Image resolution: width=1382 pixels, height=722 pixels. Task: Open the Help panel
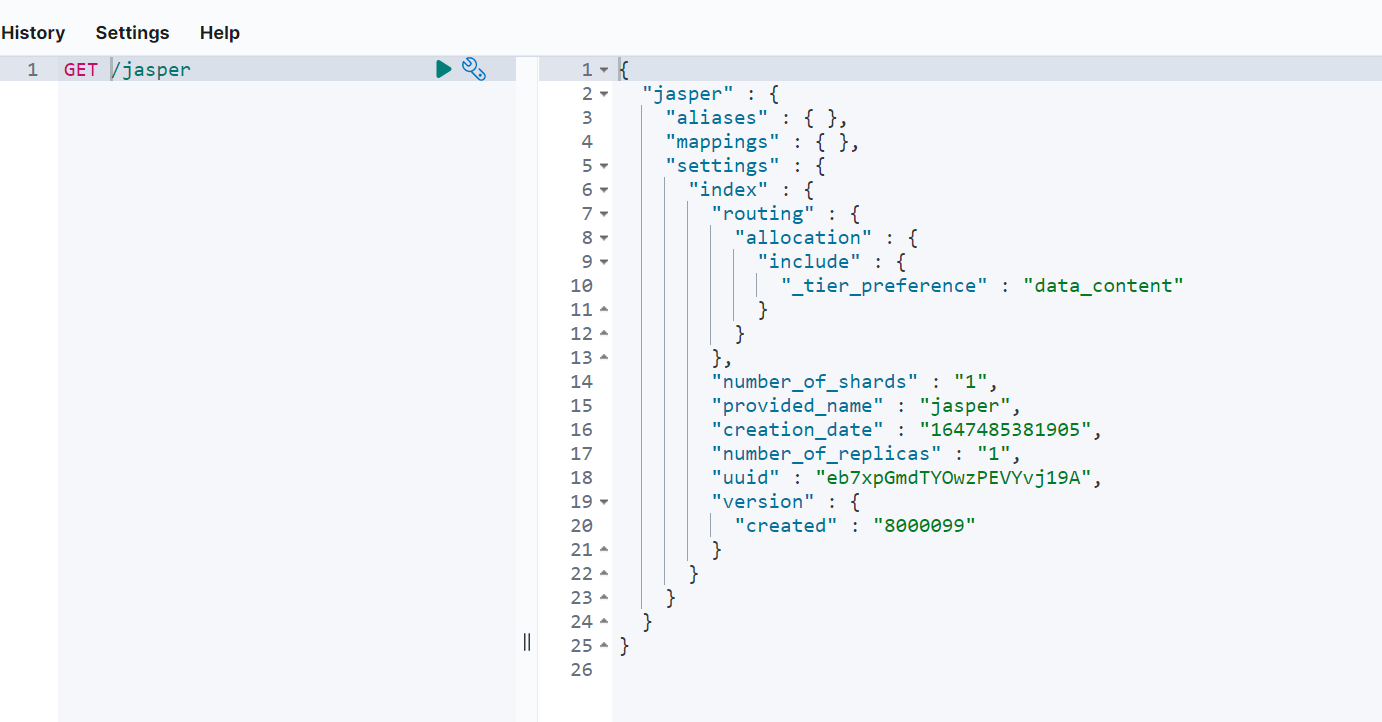(219, 33)
